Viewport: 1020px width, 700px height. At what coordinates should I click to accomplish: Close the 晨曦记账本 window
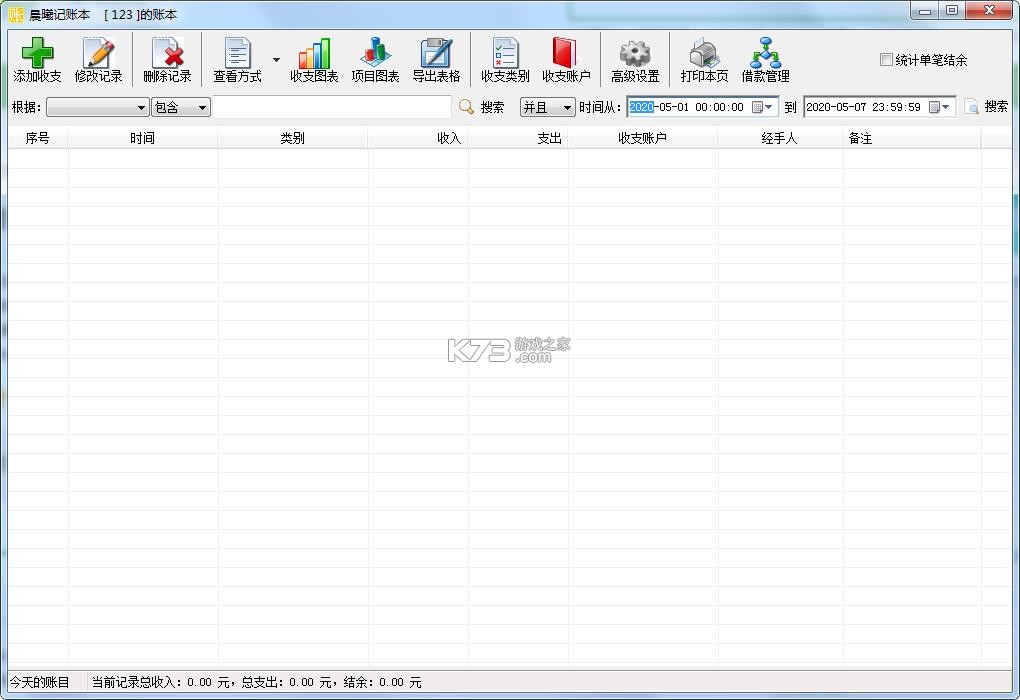click(x=989, y=11)
